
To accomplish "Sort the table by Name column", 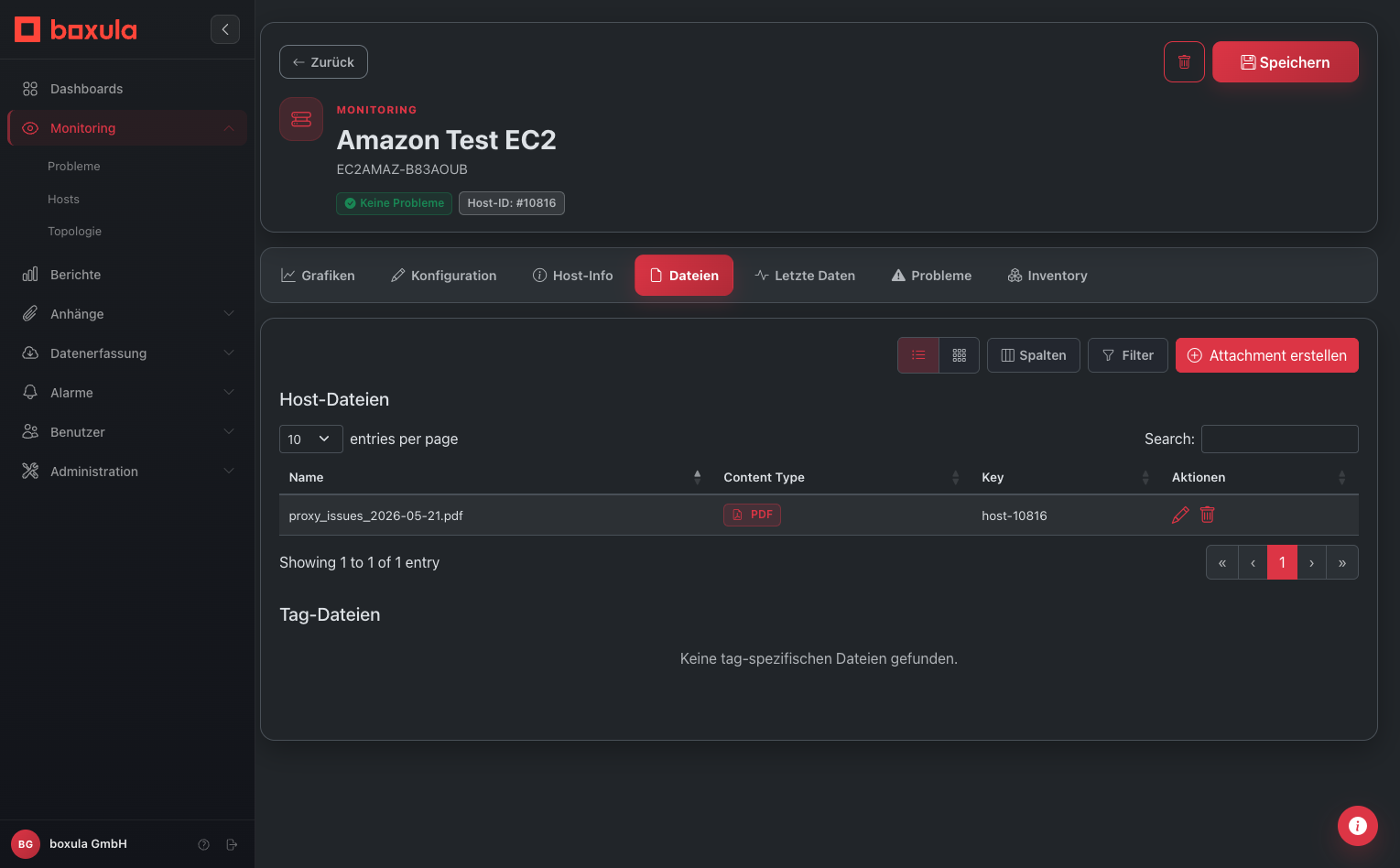I will (496, 477).
